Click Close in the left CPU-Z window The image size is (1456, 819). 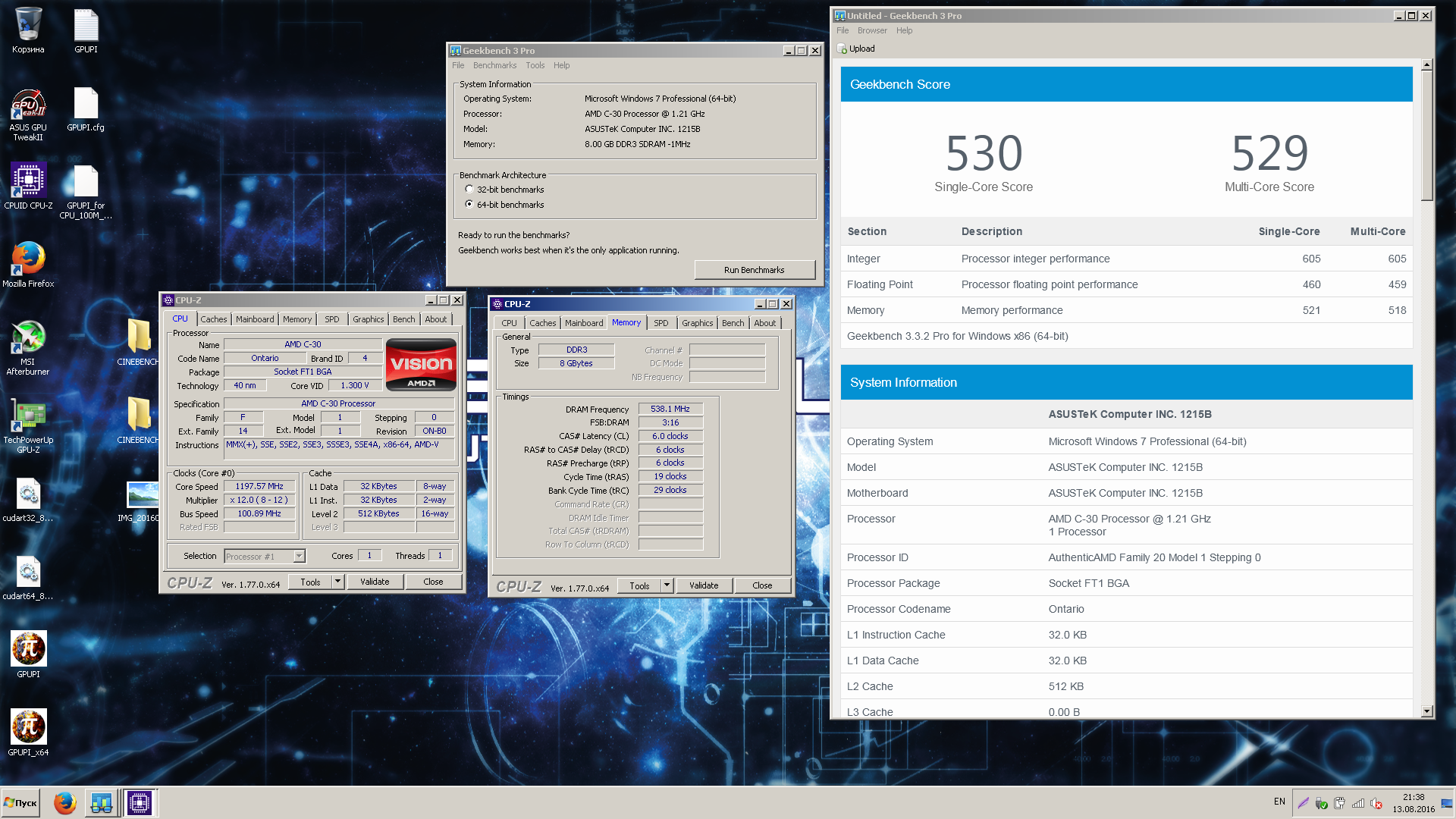[x=433, y=582]
